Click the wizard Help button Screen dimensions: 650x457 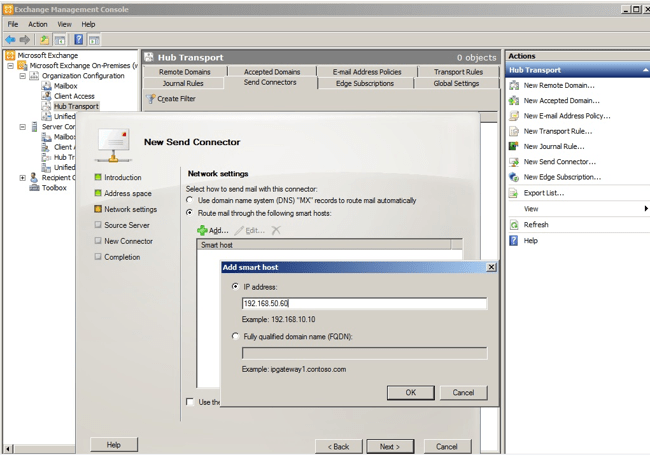pyautogui.click(x=114, y=445)
